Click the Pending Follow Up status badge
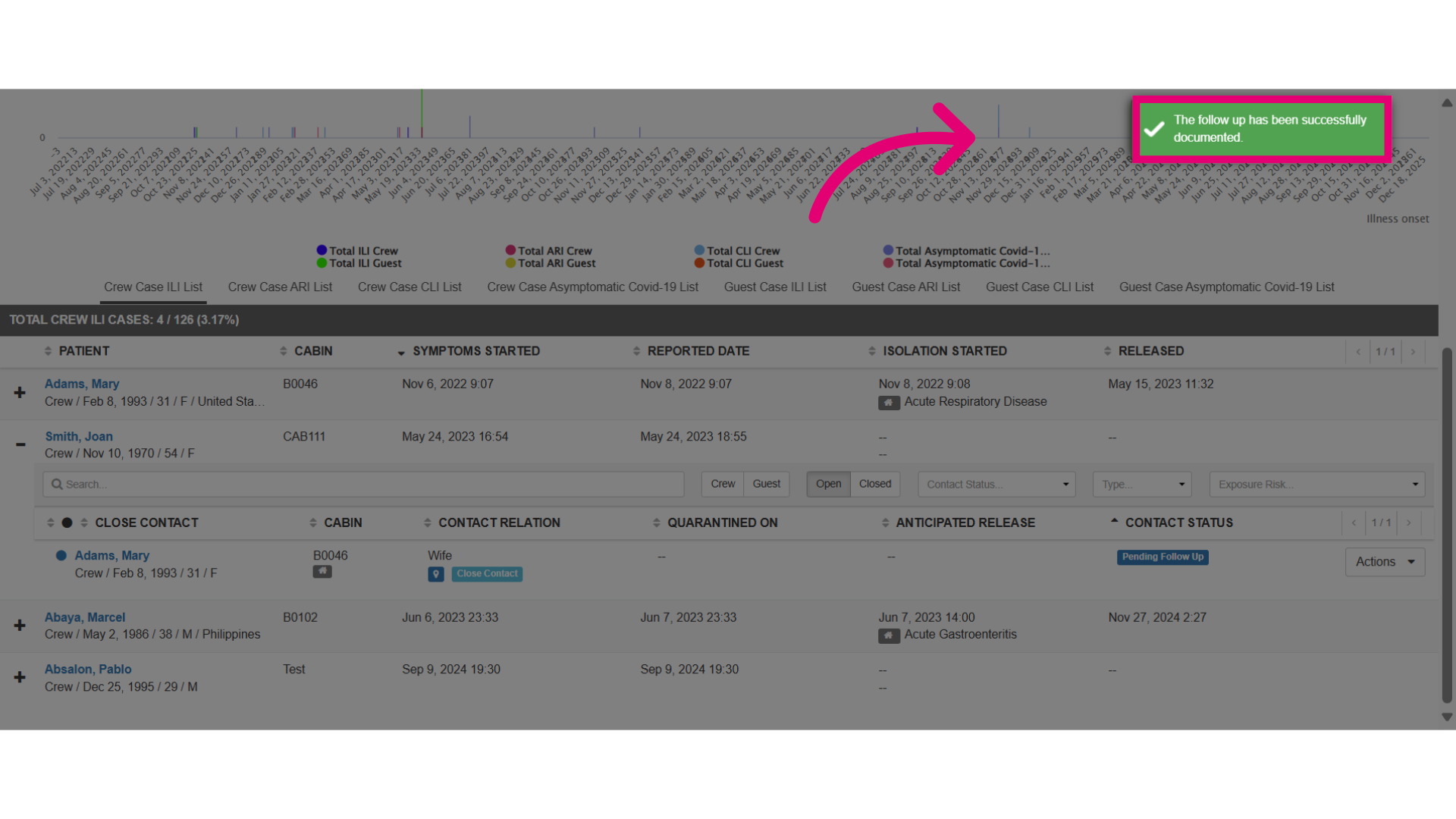 tap(1163, 557)
